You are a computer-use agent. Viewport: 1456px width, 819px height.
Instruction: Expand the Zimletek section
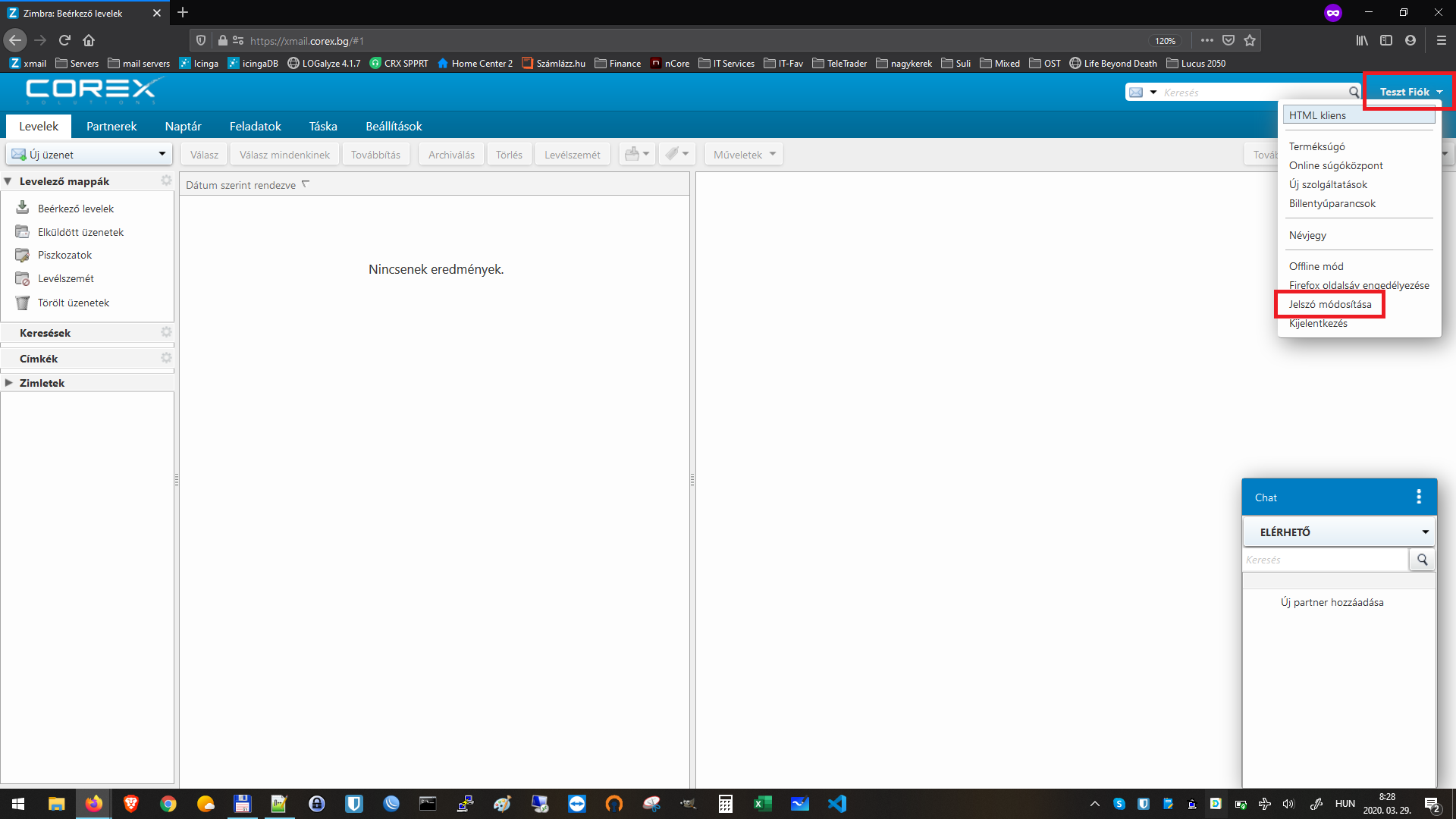coord(8,383)
